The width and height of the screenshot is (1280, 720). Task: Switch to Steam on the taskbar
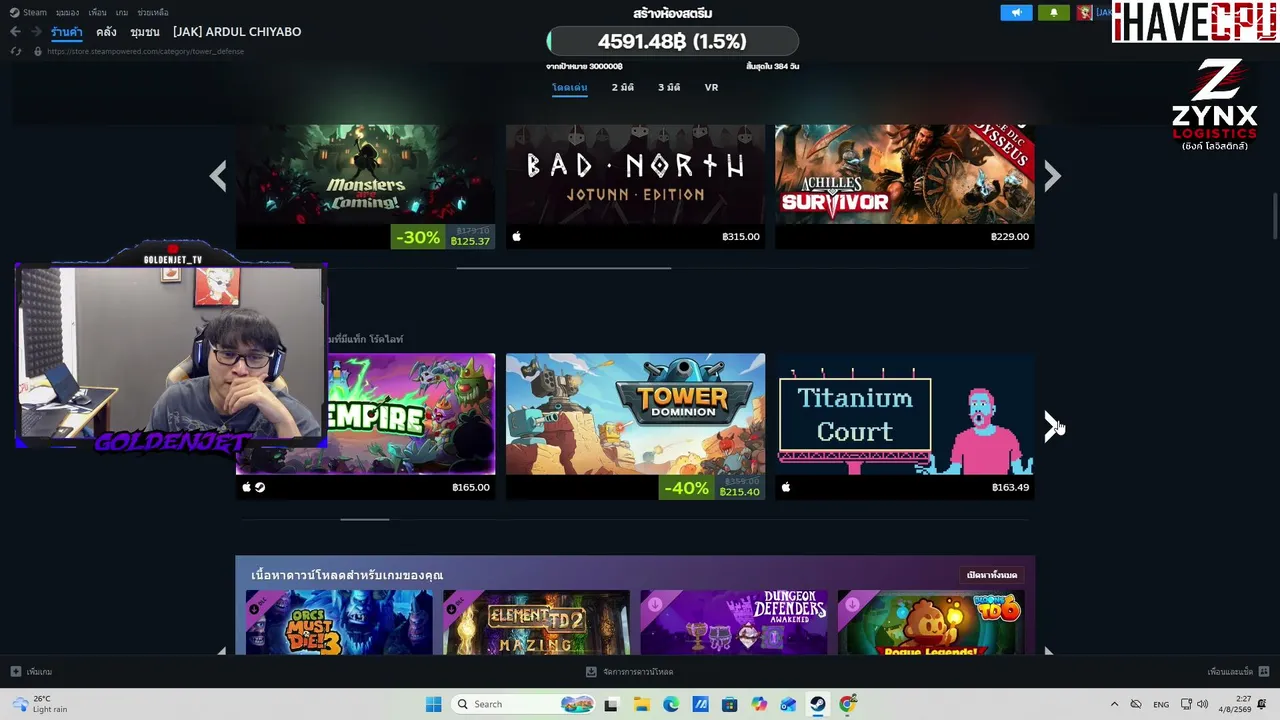pyautogui.click(x=818, y=704)
